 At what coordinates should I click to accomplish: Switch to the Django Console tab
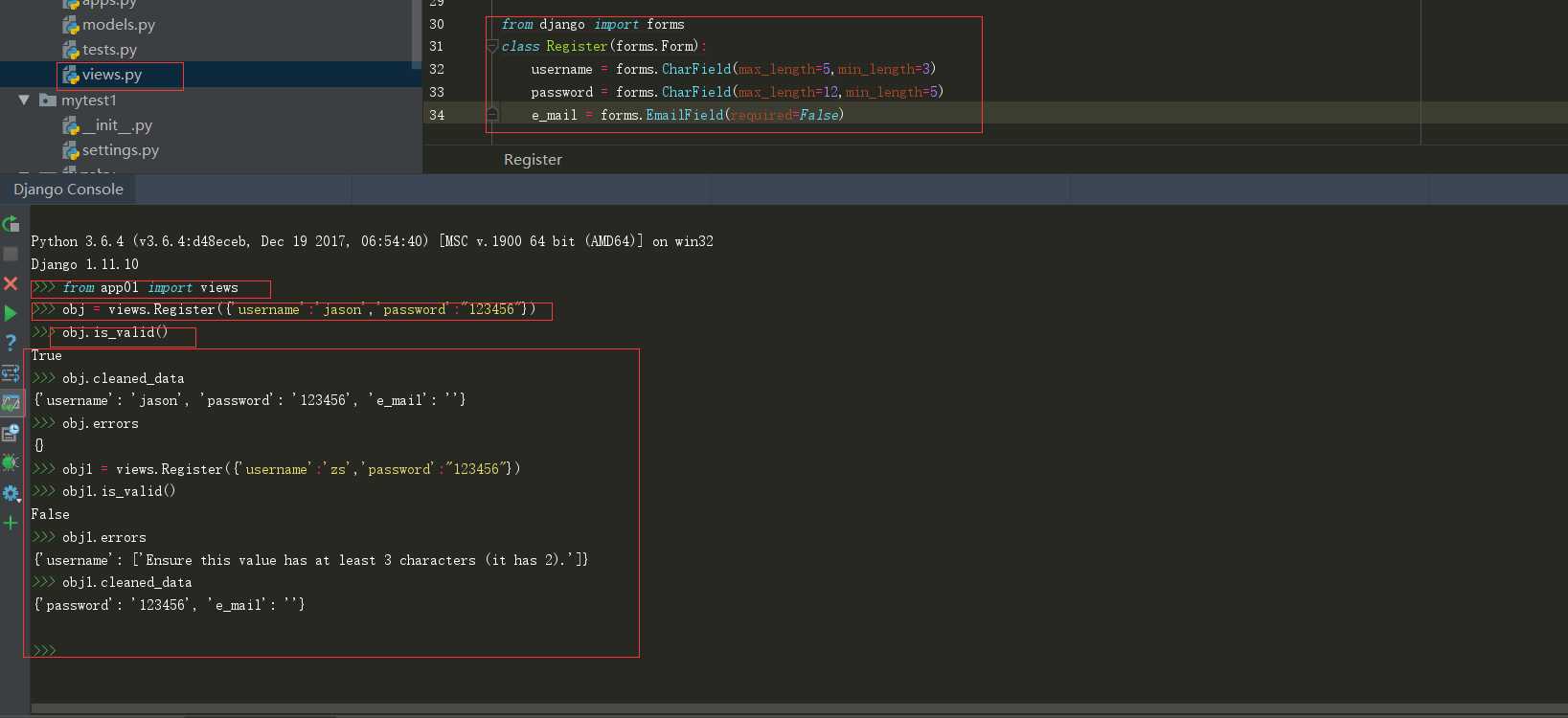[x=68, y=190]
